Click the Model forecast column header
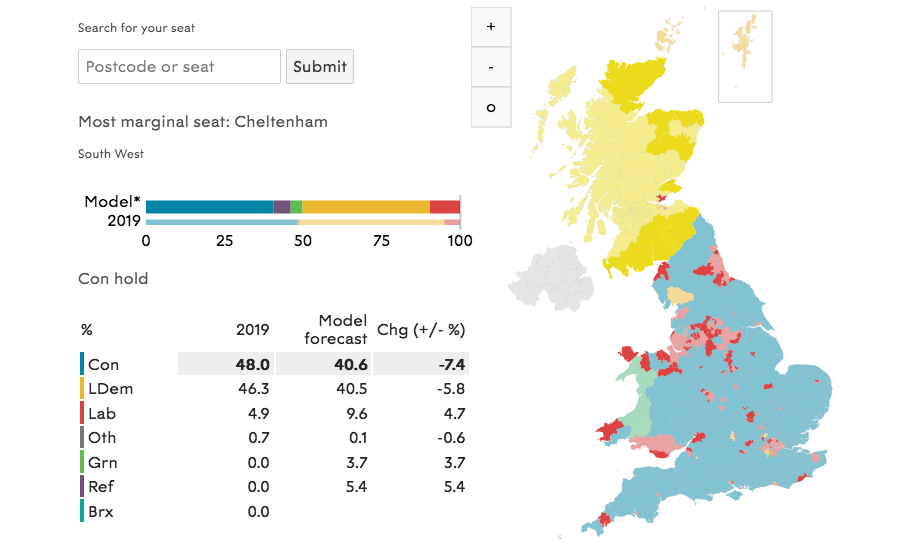Image resolution: width=913 pixels, height=554 pixels. (336, 330)
